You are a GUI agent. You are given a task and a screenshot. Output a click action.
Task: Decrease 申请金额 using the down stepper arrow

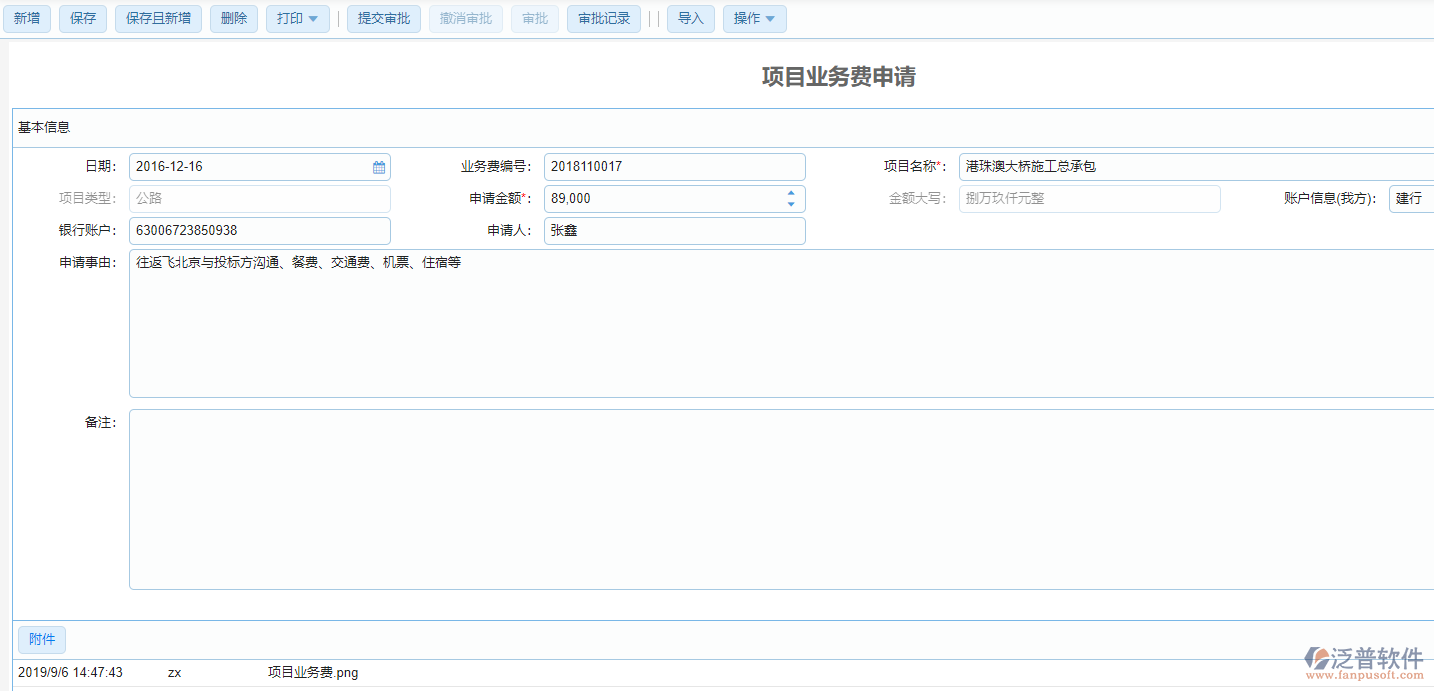(x=790, y=203)
